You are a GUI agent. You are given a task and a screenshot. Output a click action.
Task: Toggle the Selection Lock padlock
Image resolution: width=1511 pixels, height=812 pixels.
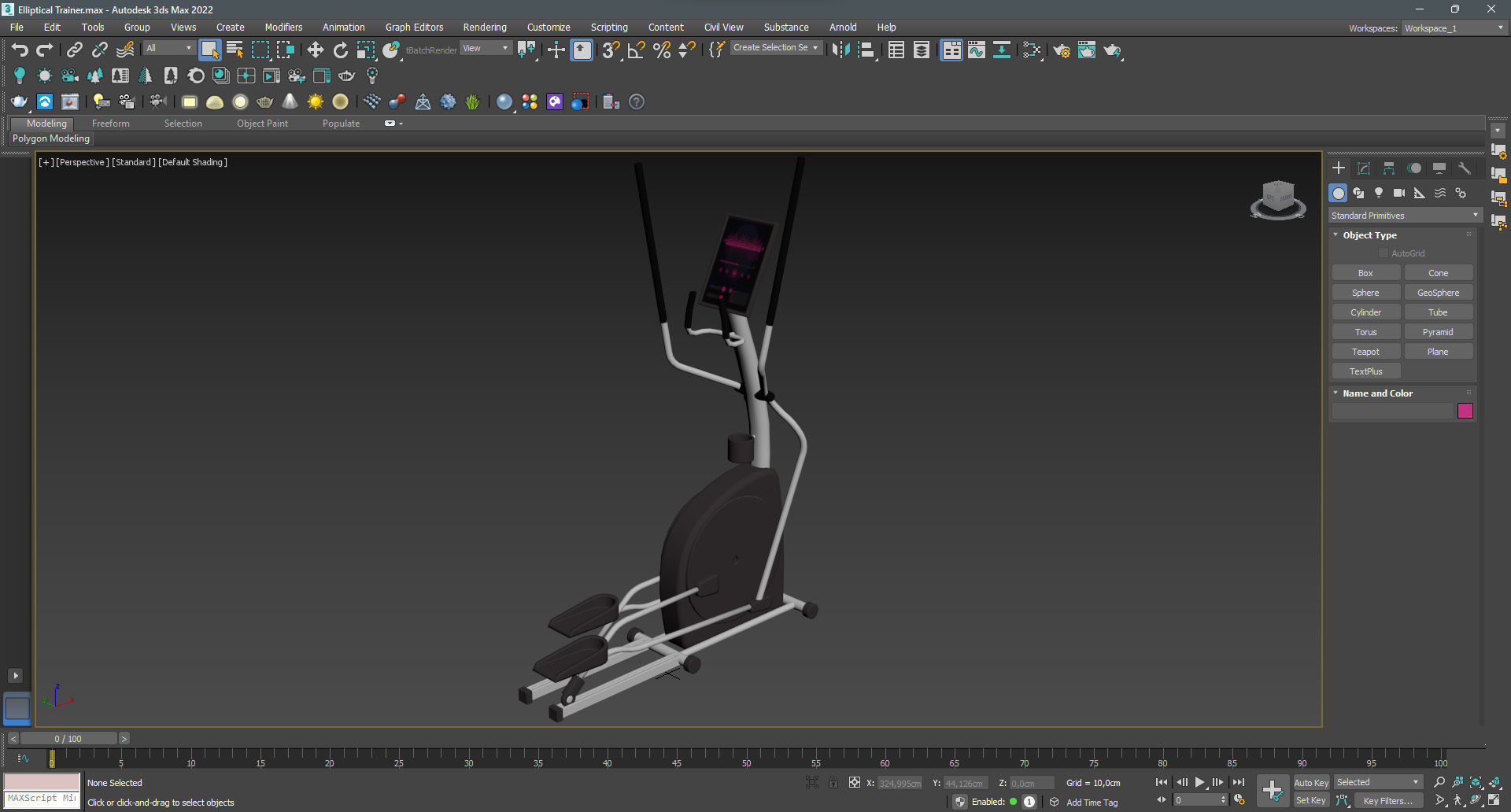point(833,782)
